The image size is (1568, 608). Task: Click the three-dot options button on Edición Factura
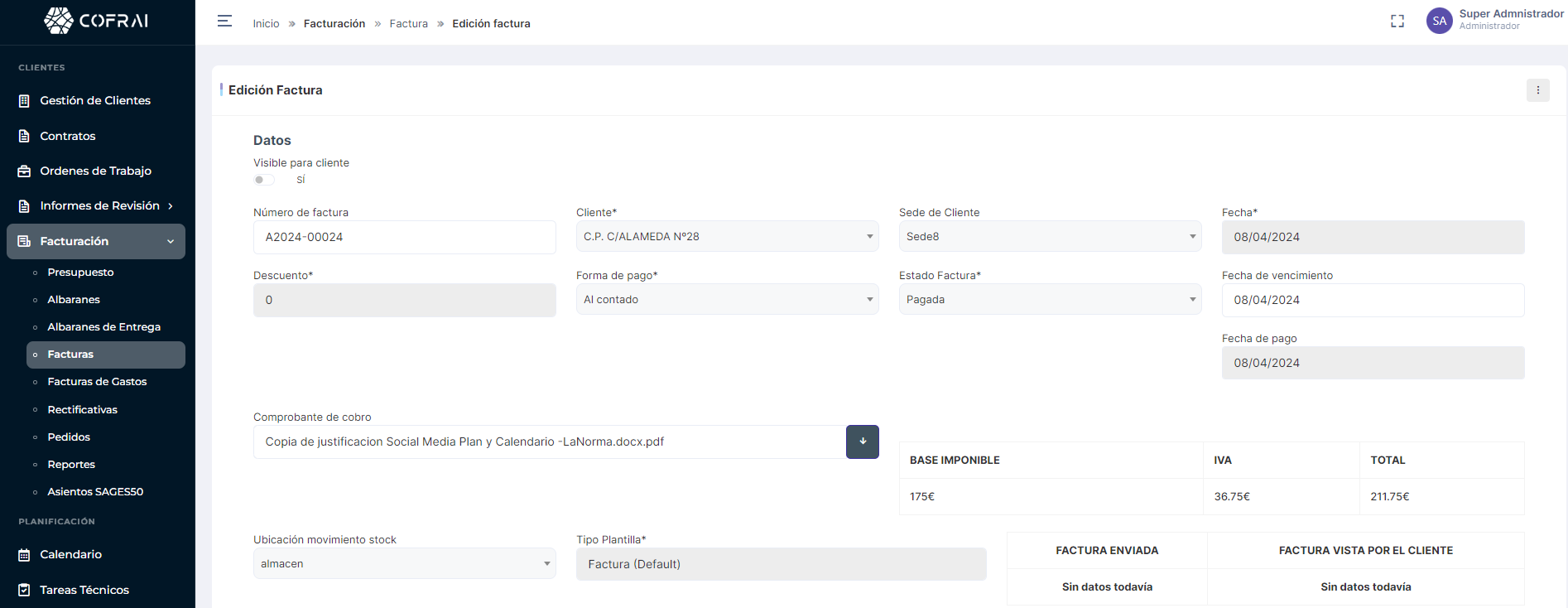[1537, 90]
